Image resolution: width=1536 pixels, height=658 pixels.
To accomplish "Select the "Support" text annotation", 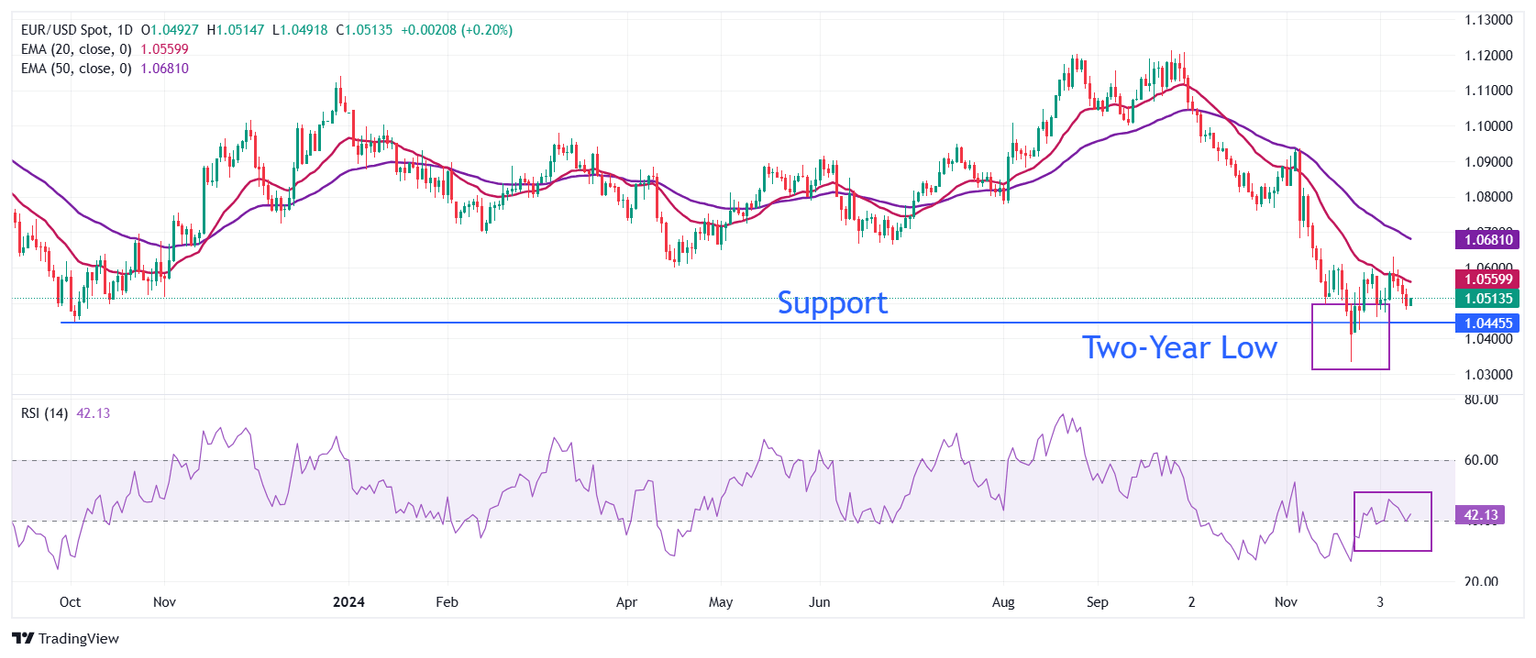I will click(x=832, y=302).
